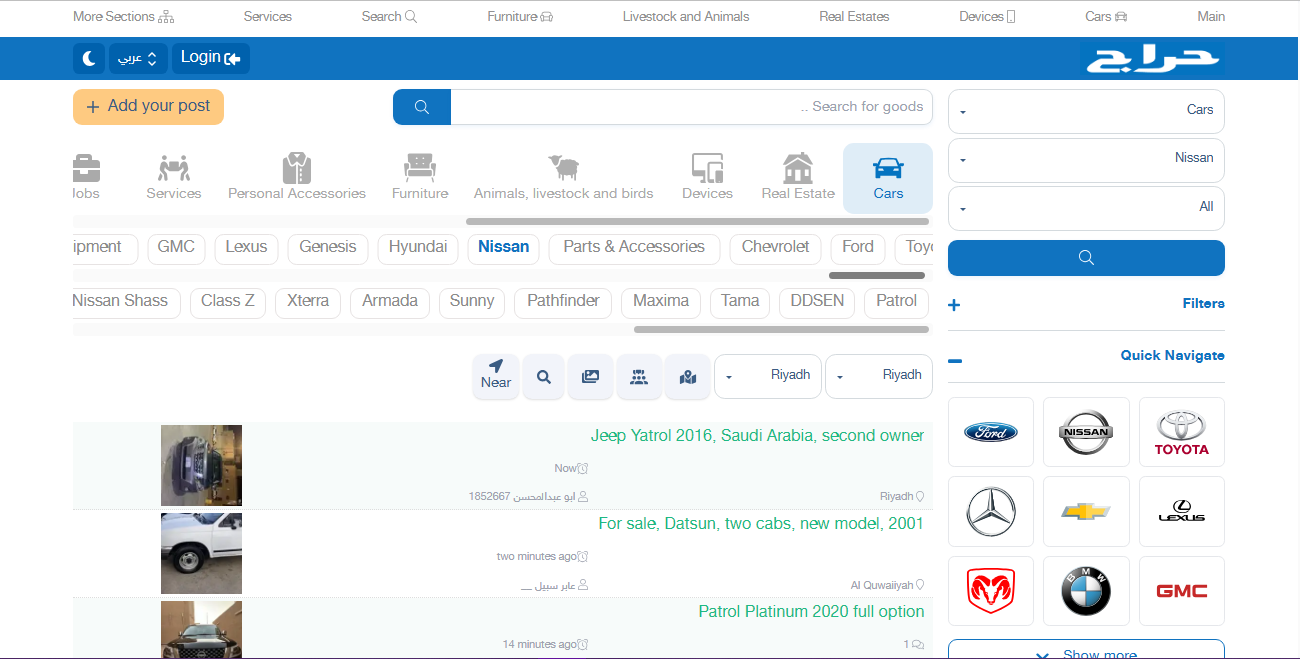Click the magnifier filter icon in toolbar
The image size is (1300, 659).
[544, 377]
